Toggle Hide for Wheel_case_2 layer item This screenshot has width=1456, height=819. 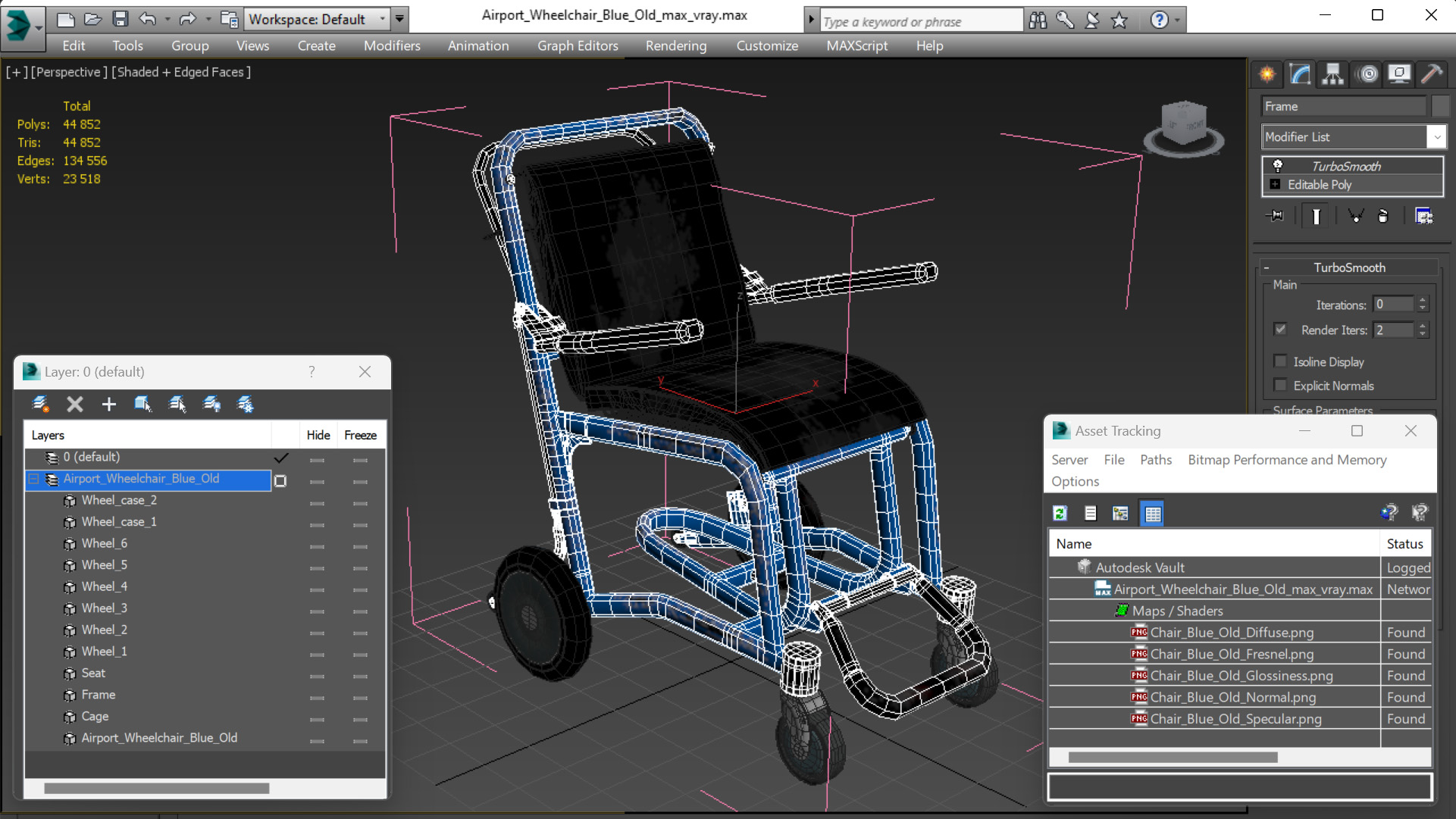click(318, 503)
